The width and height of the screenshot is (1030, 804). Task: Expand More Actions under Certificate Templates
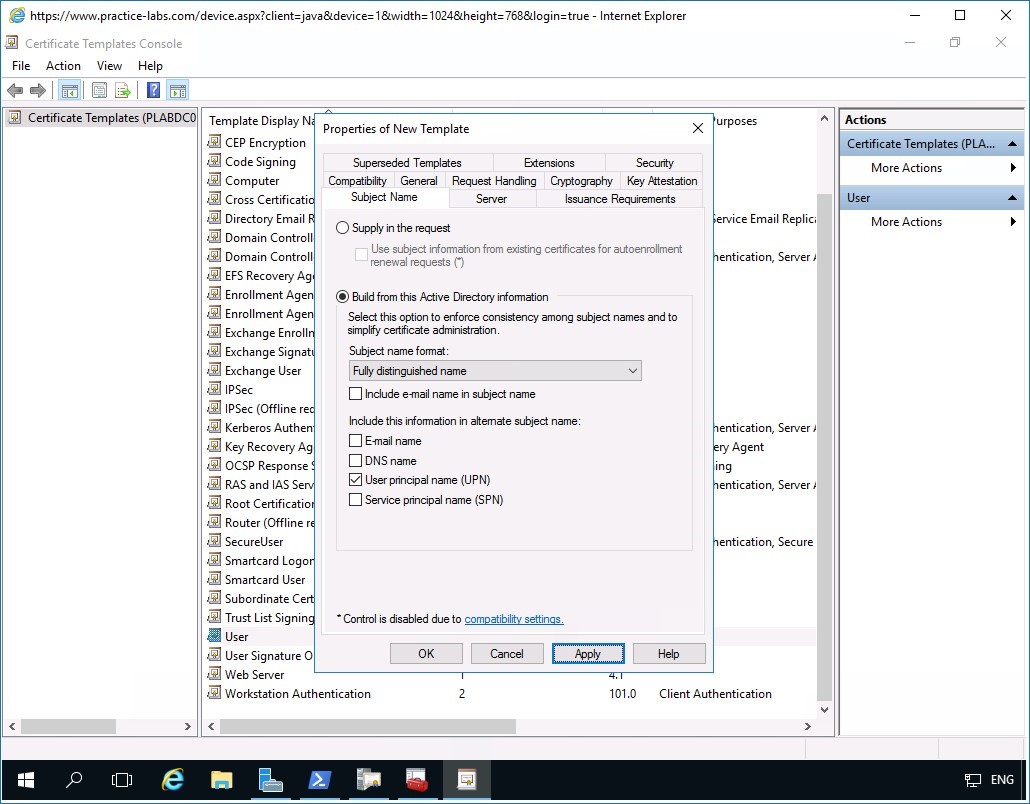(x=908, y=168)
